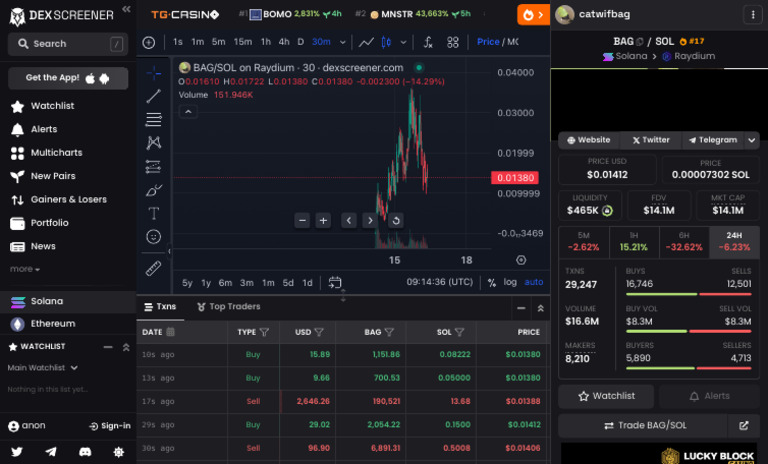
Task: Open the go-to-date calendar icon
Action: click(335, 283)
